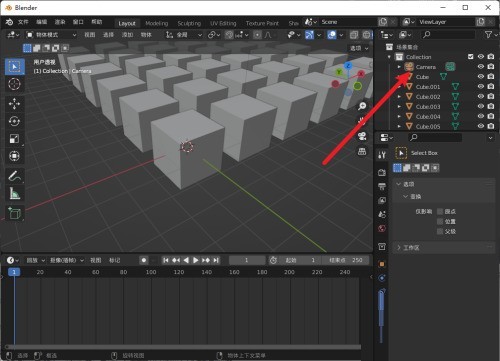Open the pivot point dropdown
Image resolution: width=500 pixels, height=361 pixels.
tap(214, 35)
